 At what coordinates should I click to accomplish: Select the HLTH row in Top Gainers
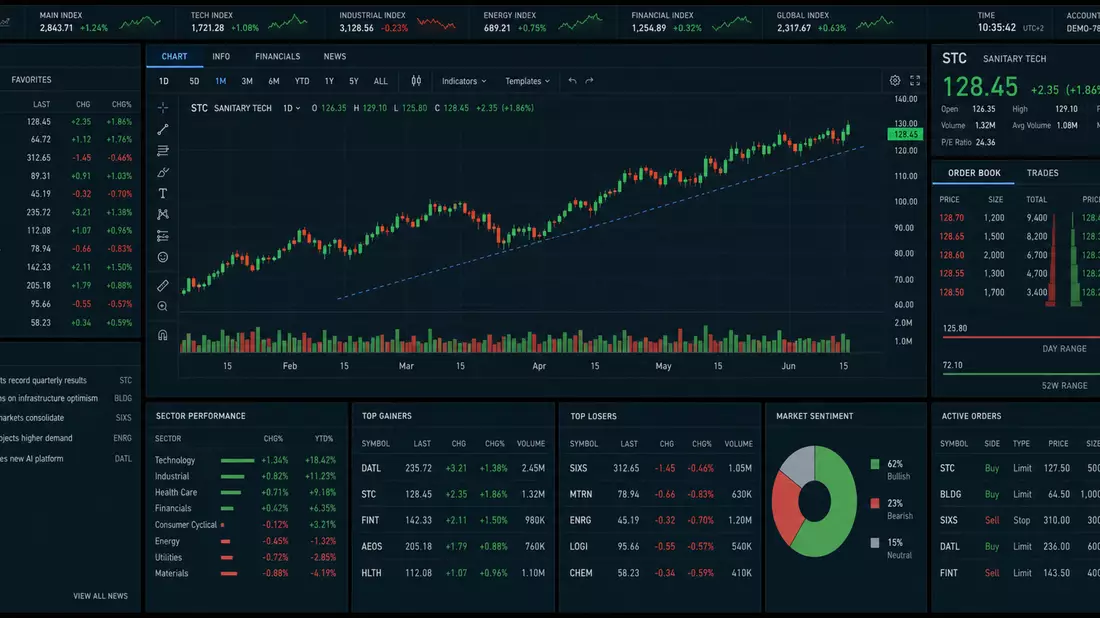[x=452, y=573]
